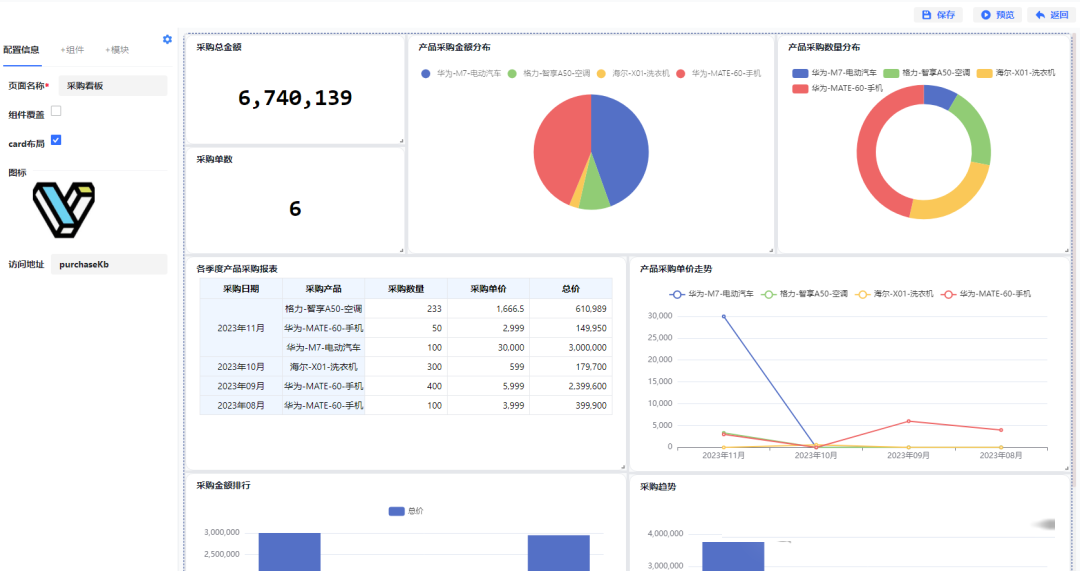The image size is (1080, 571).
Task: Click the resize handle of 采购总金额 card
Action: (401, 141)
